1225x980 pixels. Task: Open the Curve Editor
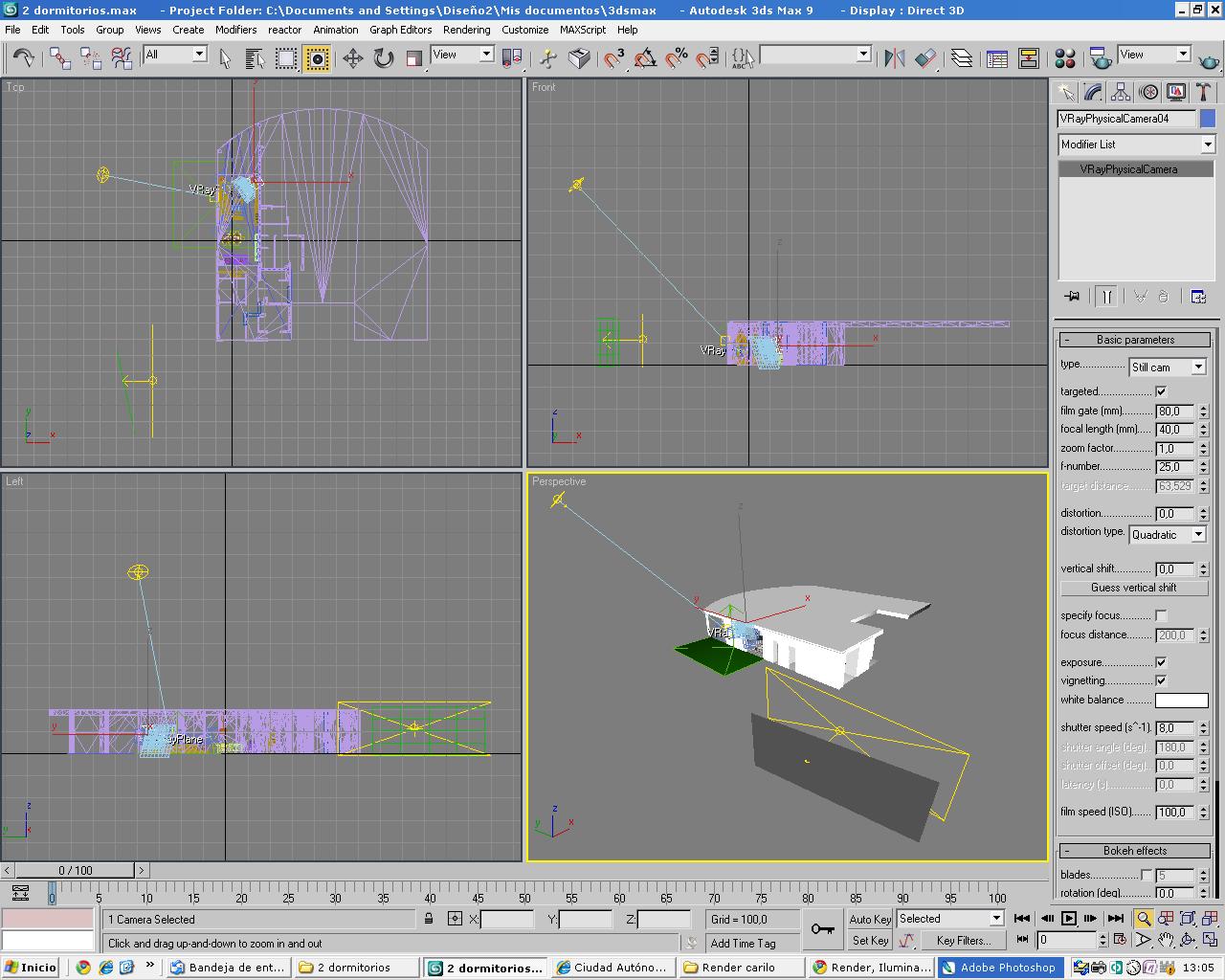[997, 58]
